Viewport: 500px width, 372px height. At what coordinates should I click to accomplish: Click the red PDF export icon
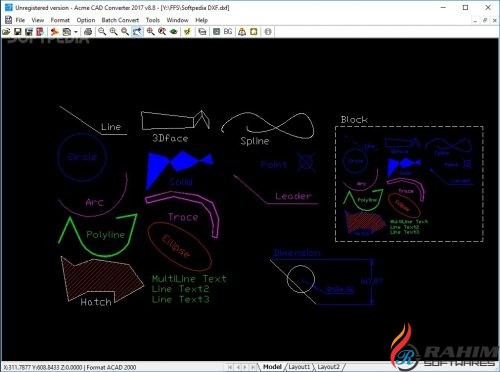pos(40,32)
